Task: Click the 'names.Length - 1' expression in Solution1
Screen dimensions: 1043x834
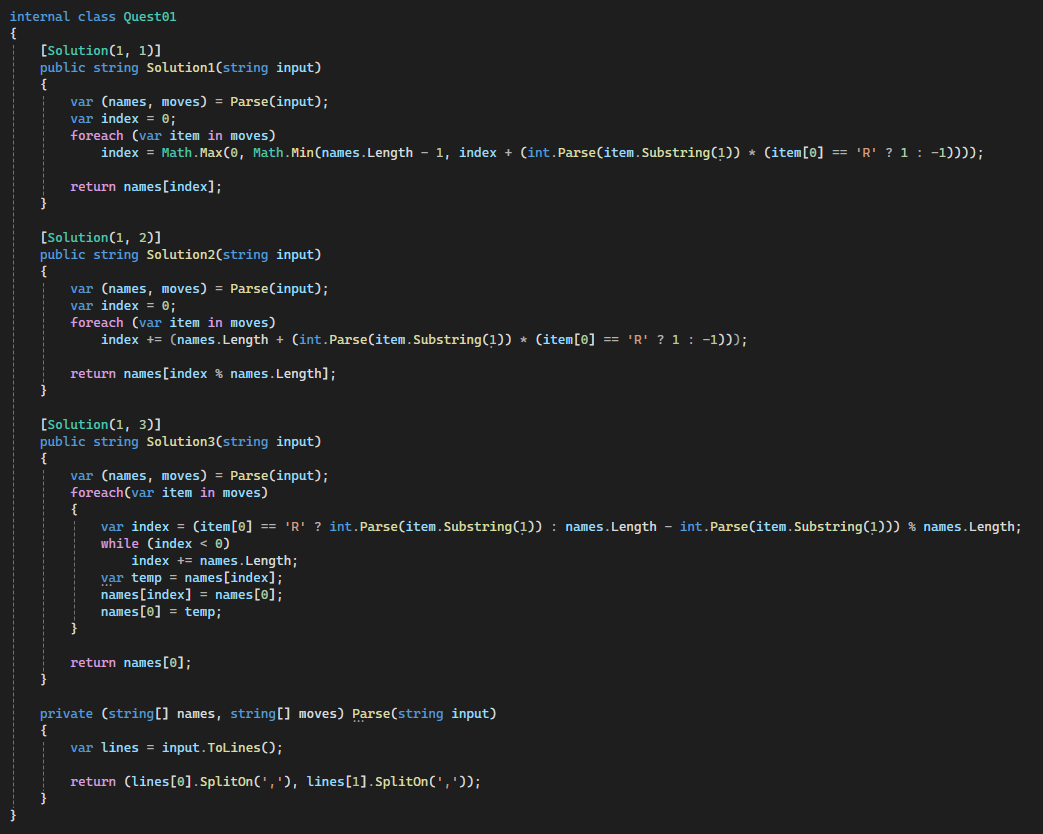Action: pos(382,153)
